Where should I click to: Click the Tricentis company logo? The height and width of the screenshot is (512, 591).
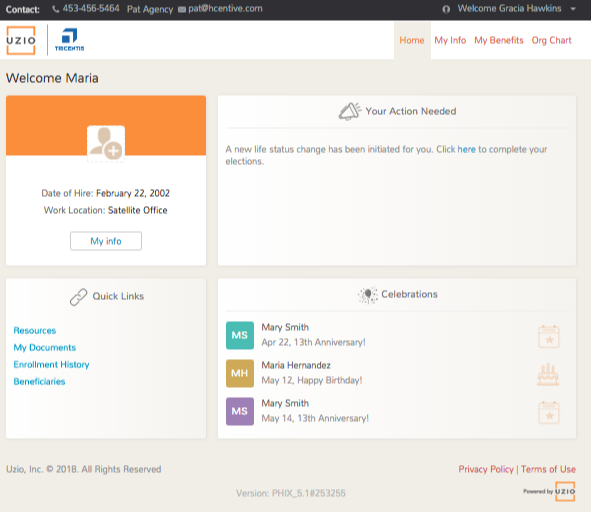[69, 40]
